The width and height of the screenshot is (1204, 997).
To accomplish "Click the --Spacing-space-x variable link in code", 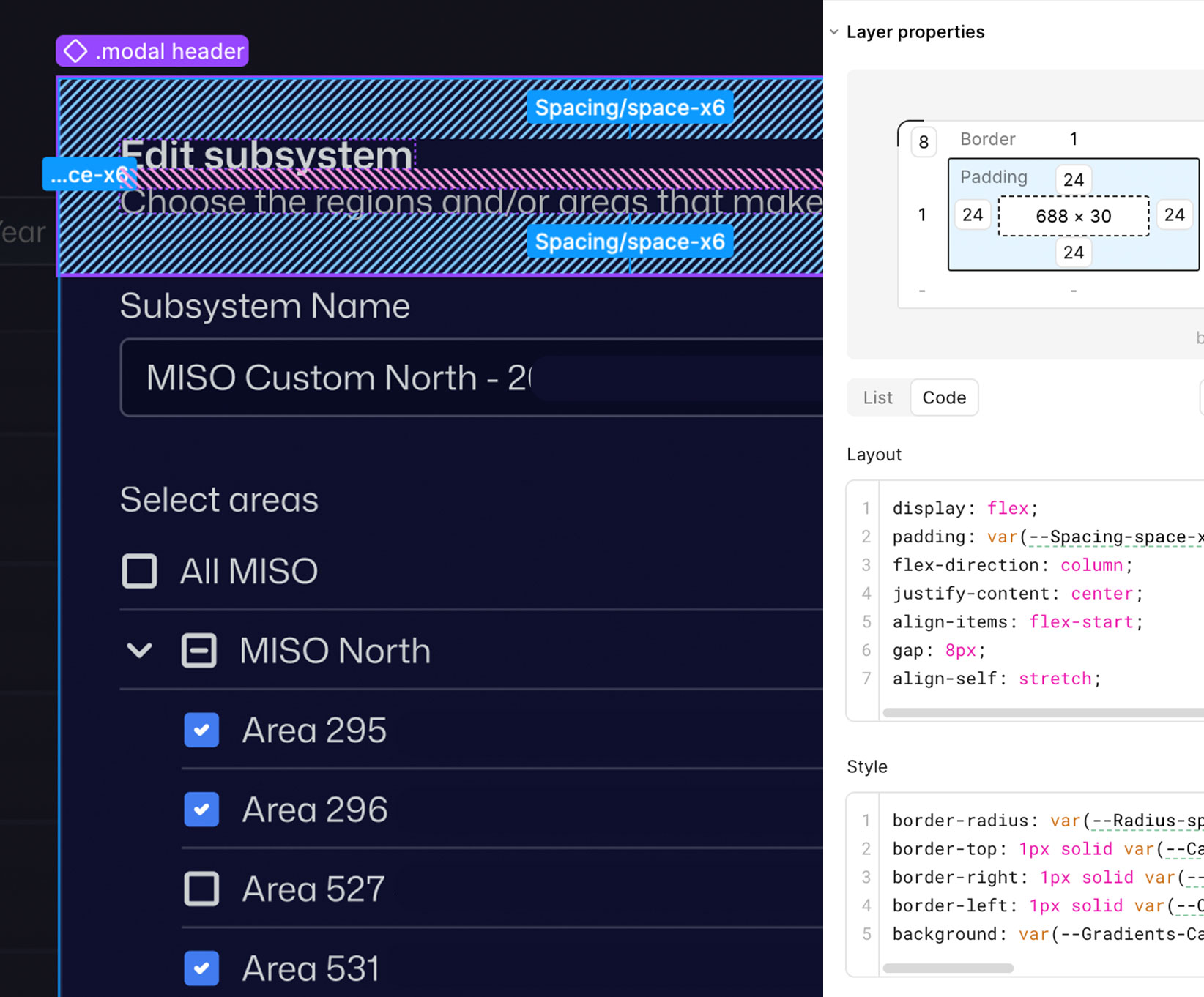I will [1113, 537].
